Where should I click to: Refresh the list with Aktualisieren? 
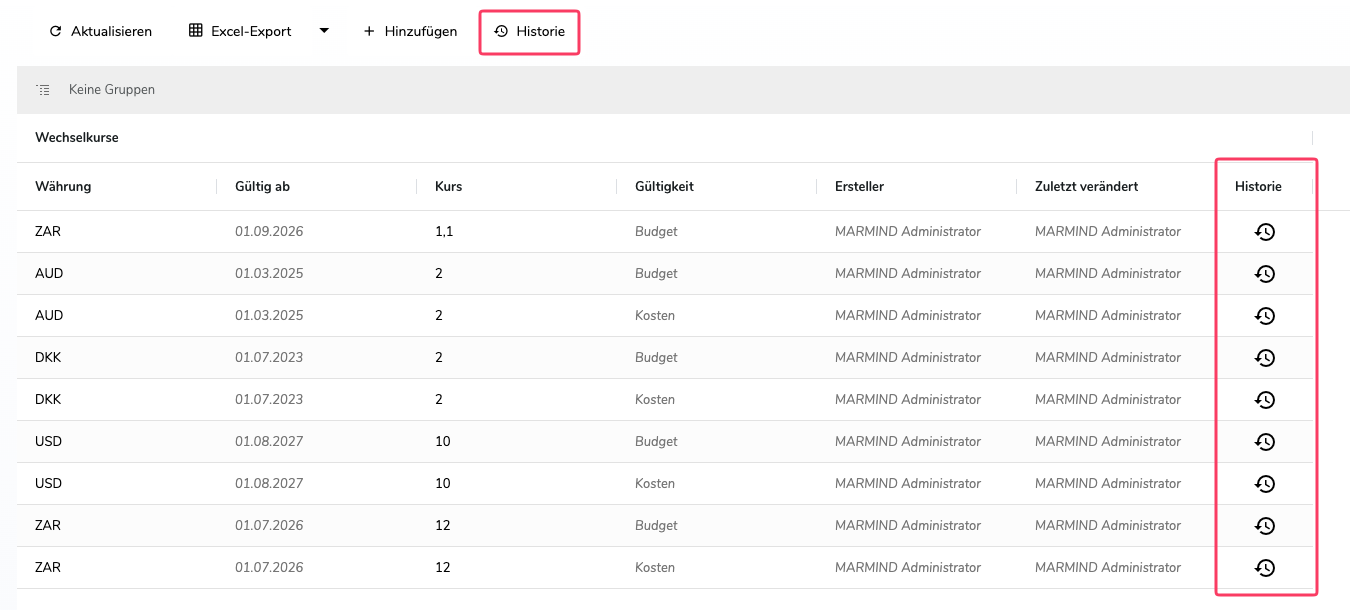pyautogui.click(x=100, y=31)
